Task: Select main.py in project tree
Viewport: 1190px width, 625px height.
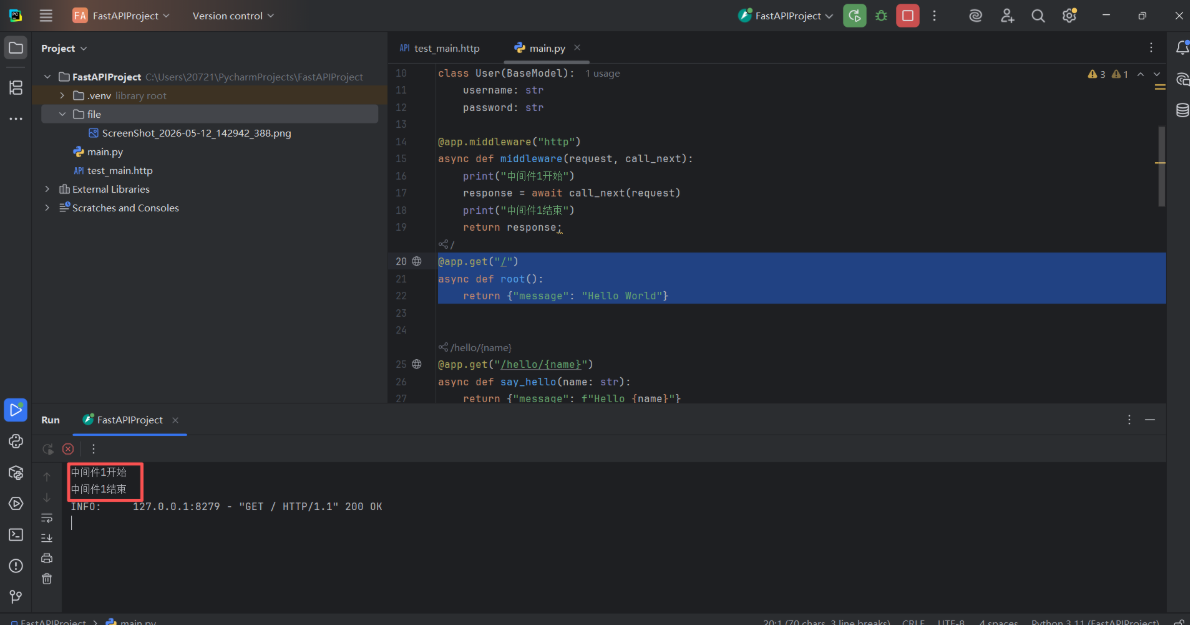Action: click(105, 152)
